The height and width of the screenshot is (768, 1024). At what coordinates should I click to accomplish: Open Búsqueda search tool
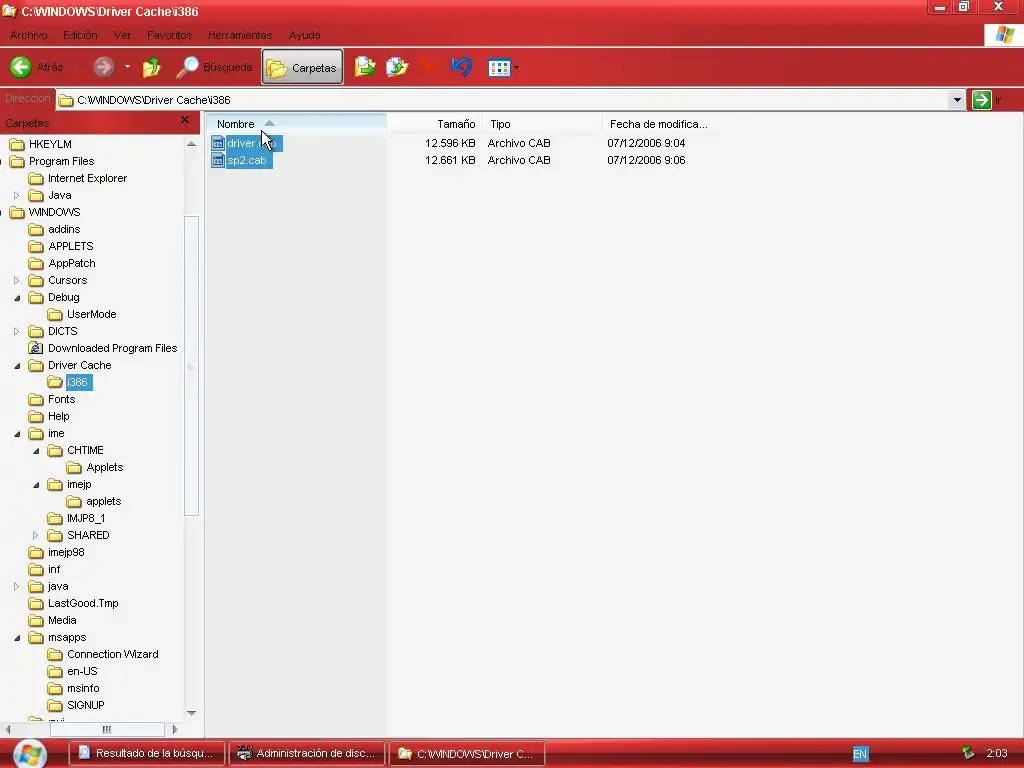click(215, 67)
